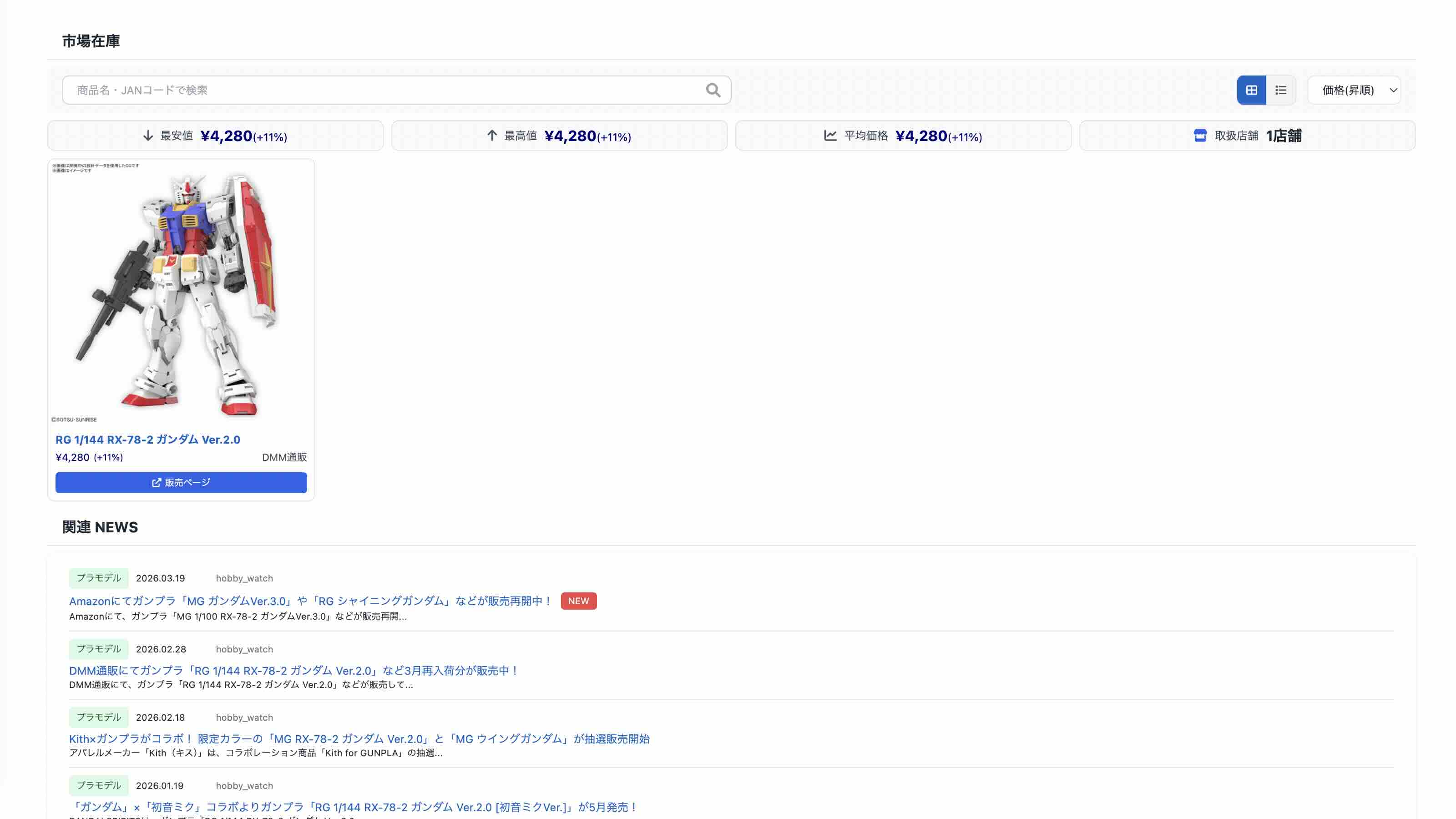Open the RX-78-2 Gundam product thumbnail
This screenshot has width=1456, height=819.
point(181,292)
